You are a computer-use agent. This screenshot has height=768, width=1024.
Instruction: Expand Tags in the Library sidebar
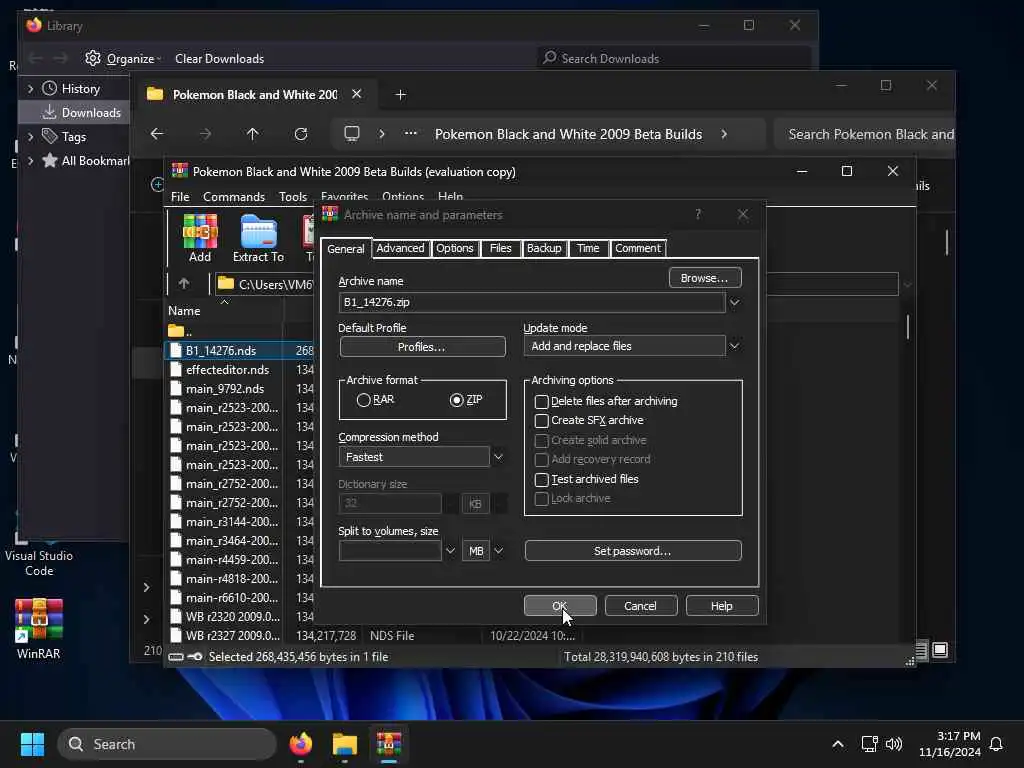[x=30, y=136]
